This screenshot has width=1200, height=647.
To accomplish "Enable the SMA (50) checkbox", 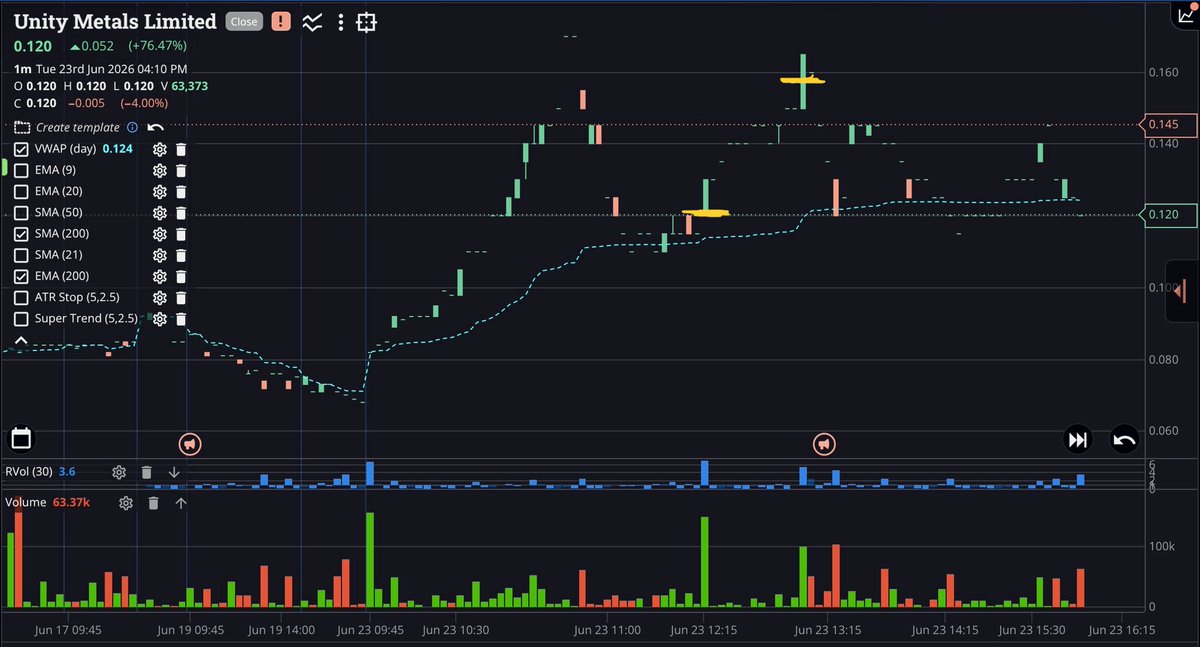I will [x=22, y=212].
